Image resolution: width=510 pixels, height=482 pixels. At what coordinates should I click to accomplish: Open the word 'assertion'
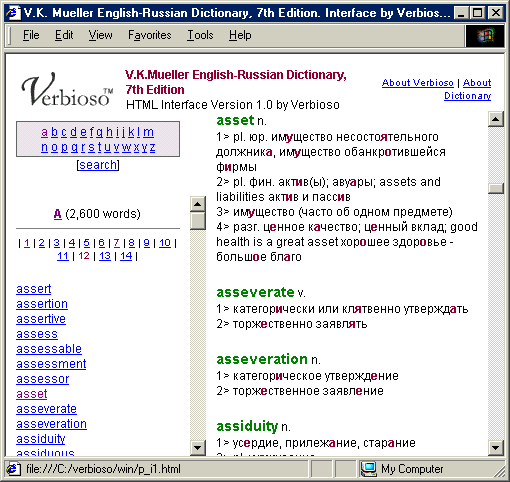point(42,304)
